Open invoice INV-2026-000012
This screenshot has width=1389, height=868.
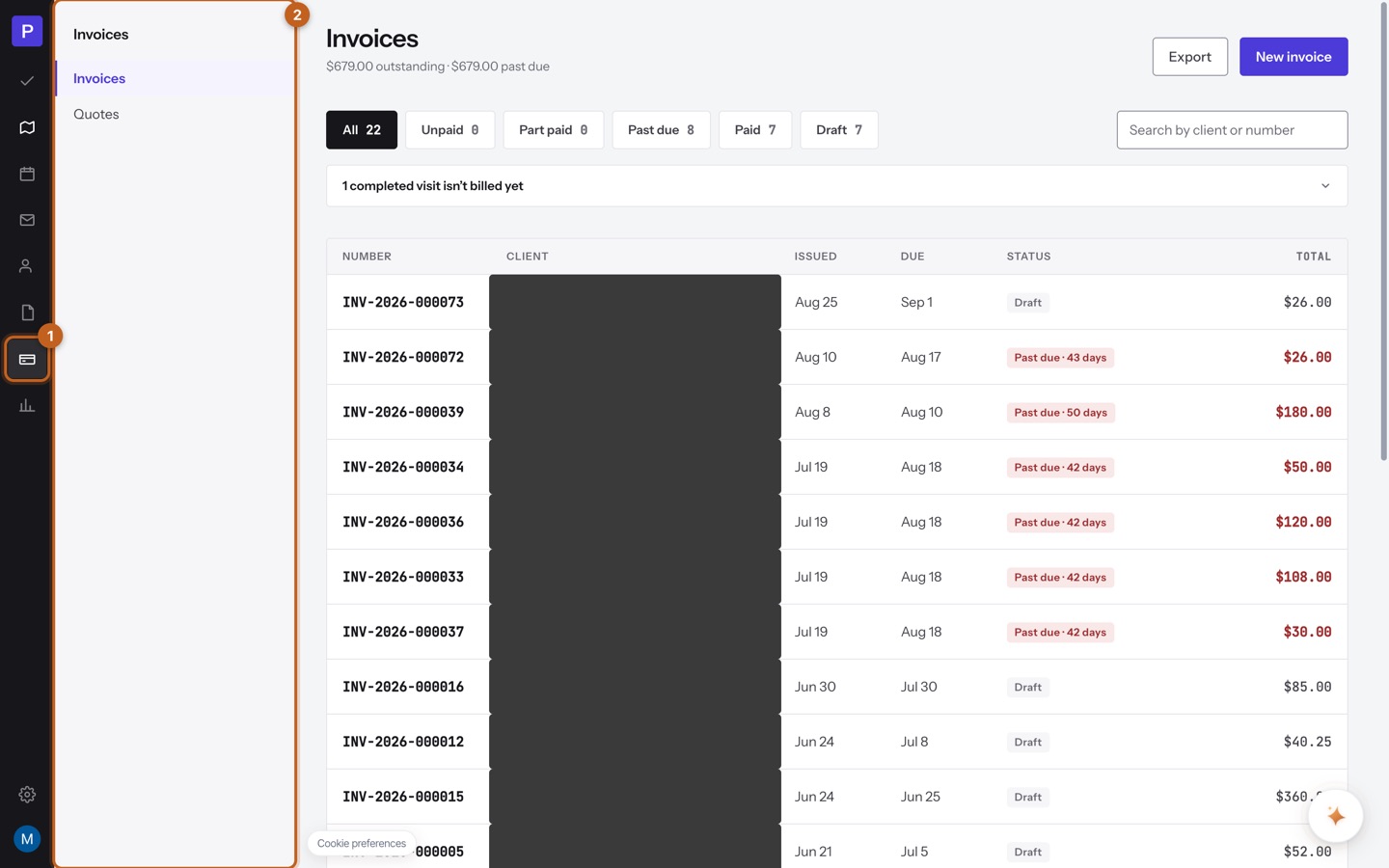coord(403,743)
